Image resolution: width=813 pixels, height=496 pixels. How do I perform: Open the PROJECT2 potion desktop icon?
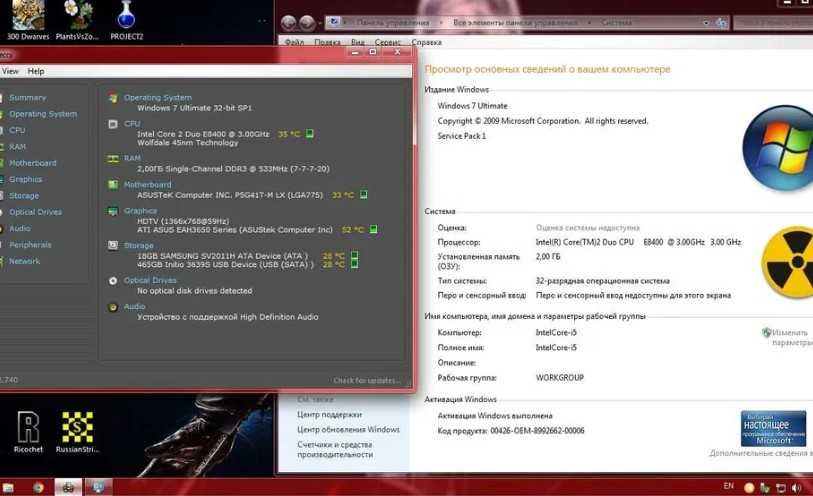point(127,21)
